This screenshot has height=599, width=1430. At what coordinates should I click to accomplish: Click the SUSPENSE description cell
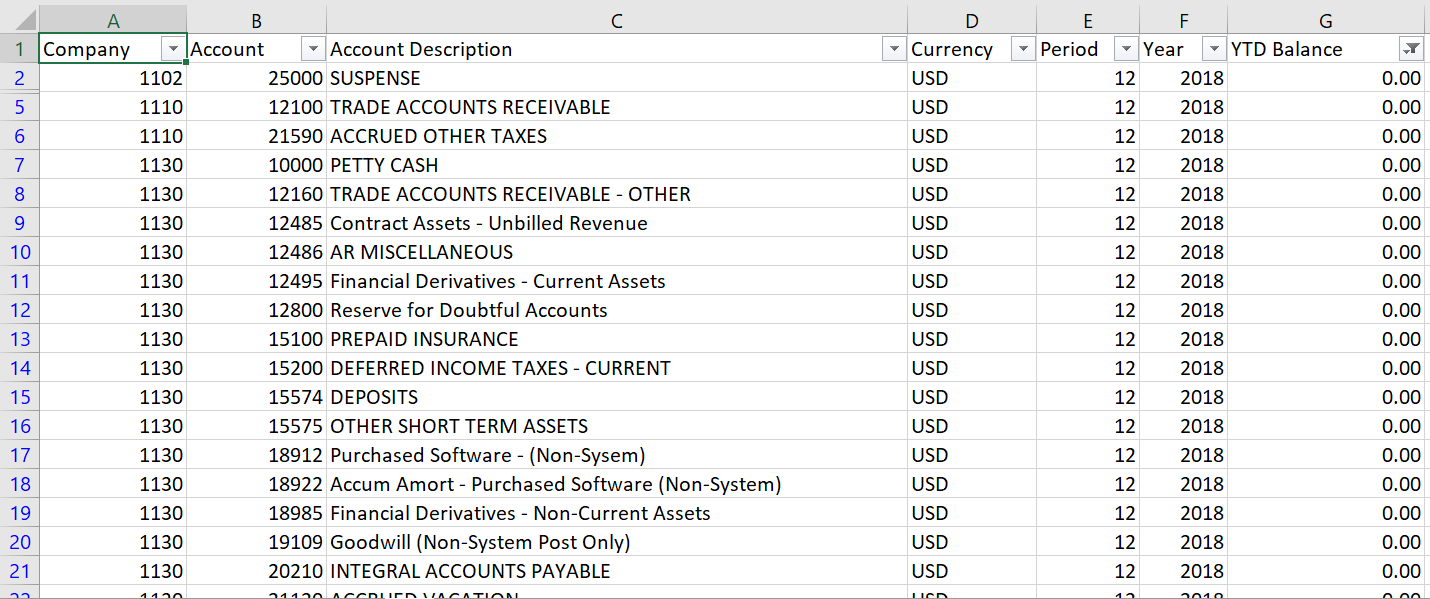(617, 78)
